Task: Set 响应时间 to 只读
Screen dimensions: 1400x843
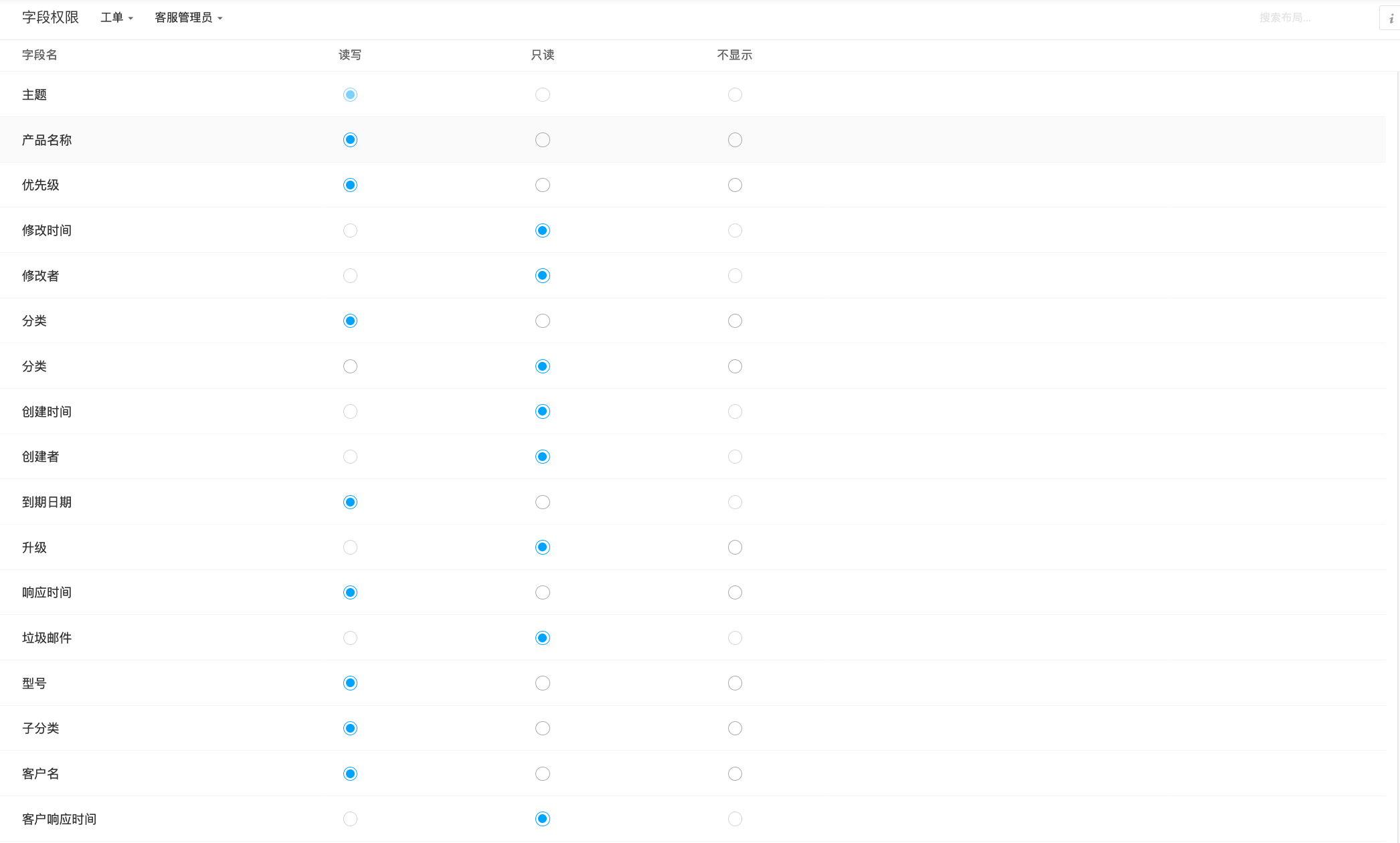Action: (543, 593)
